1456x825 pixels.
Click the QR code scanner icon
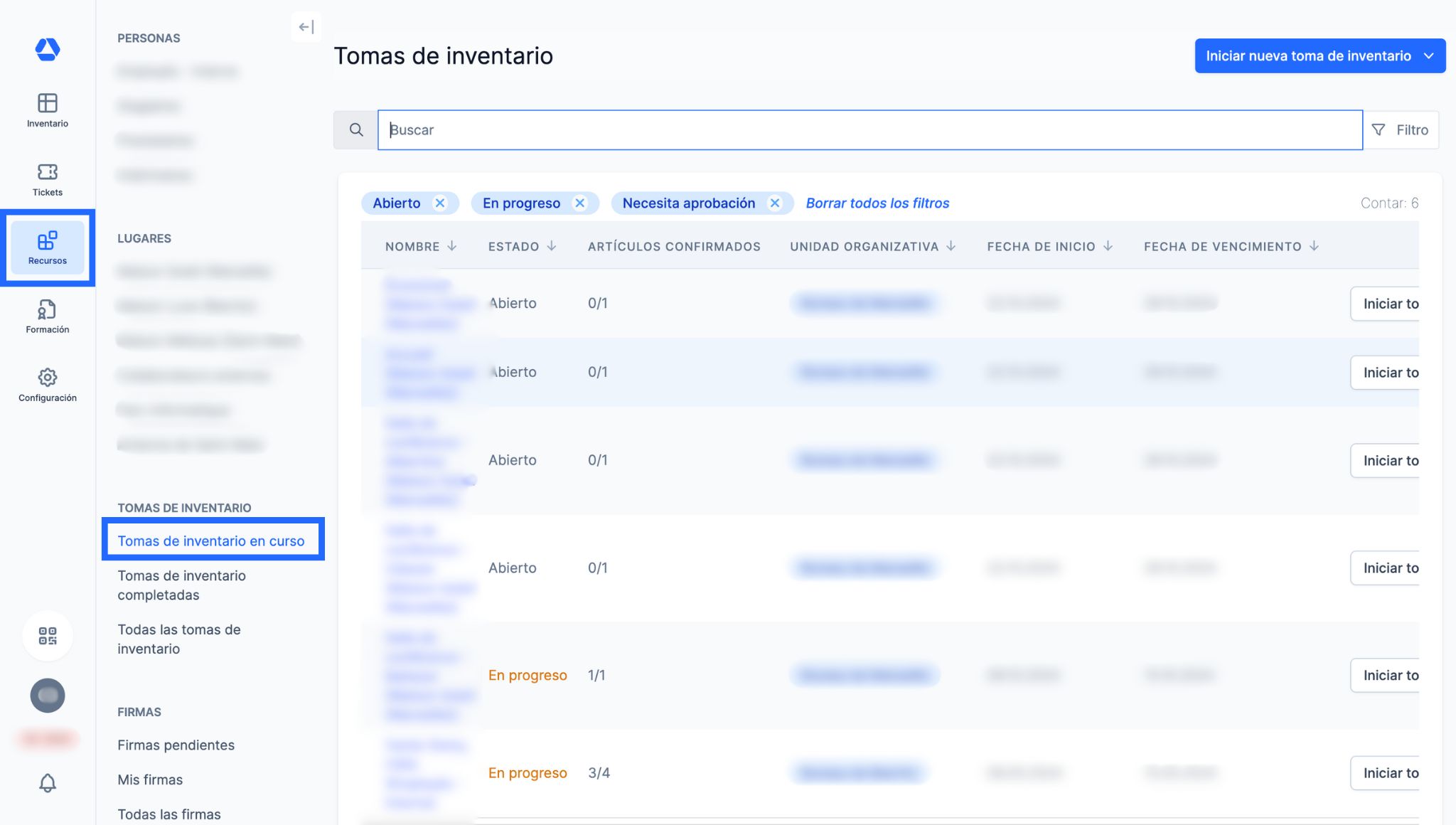tap(48, 636)
